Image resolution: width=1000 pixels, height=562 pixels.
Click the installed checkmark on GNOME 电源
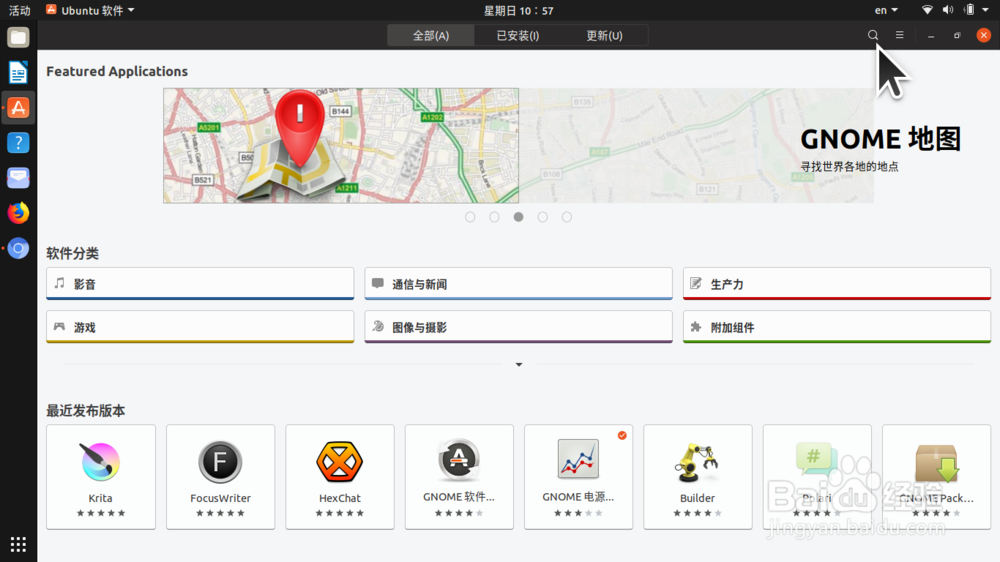622,435
